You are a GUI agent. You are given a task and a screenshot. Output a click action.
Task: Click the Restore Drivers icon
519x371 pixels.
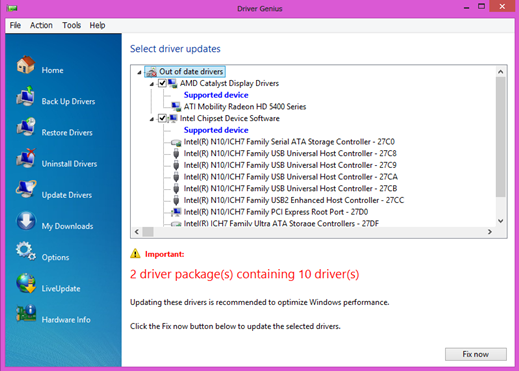[x=26, y=127]
